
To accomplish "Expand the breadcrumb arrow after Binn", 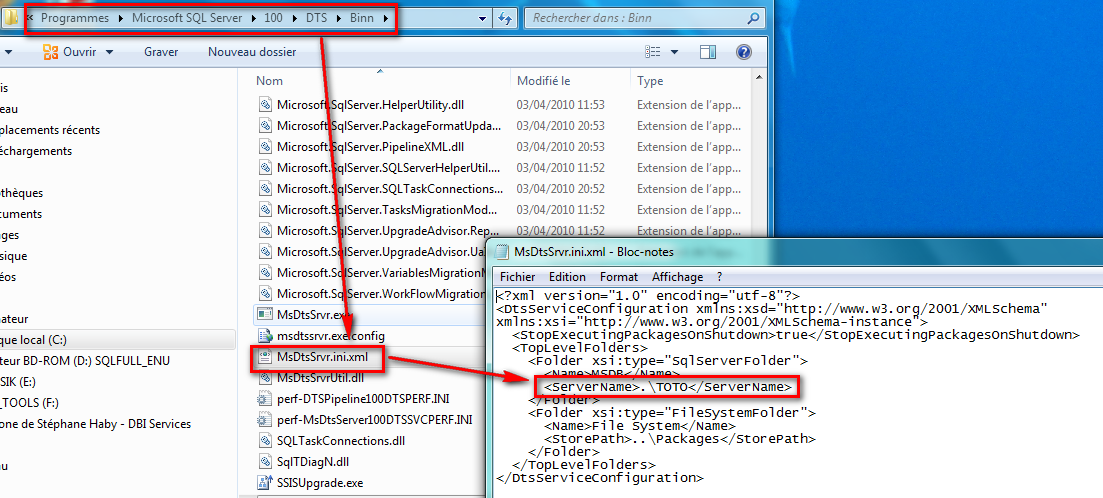I will tap(386, 18).
